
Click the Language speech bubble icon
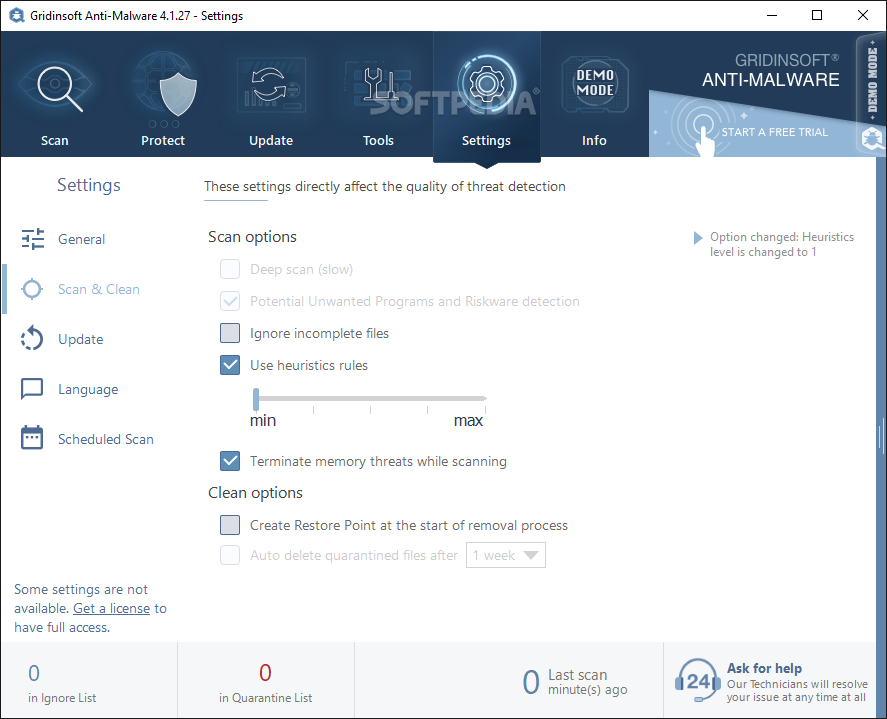[x=32, y=389]
